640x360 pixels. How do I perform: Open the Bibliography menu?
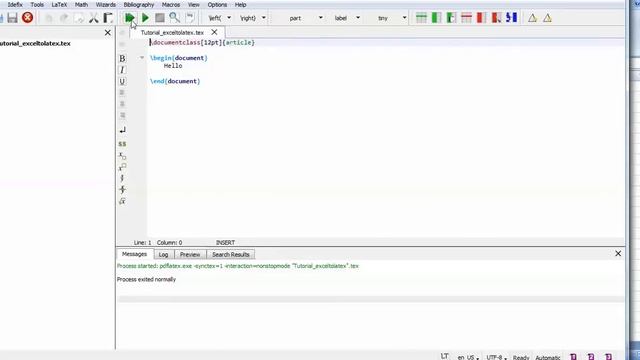[x=139, y=4]
